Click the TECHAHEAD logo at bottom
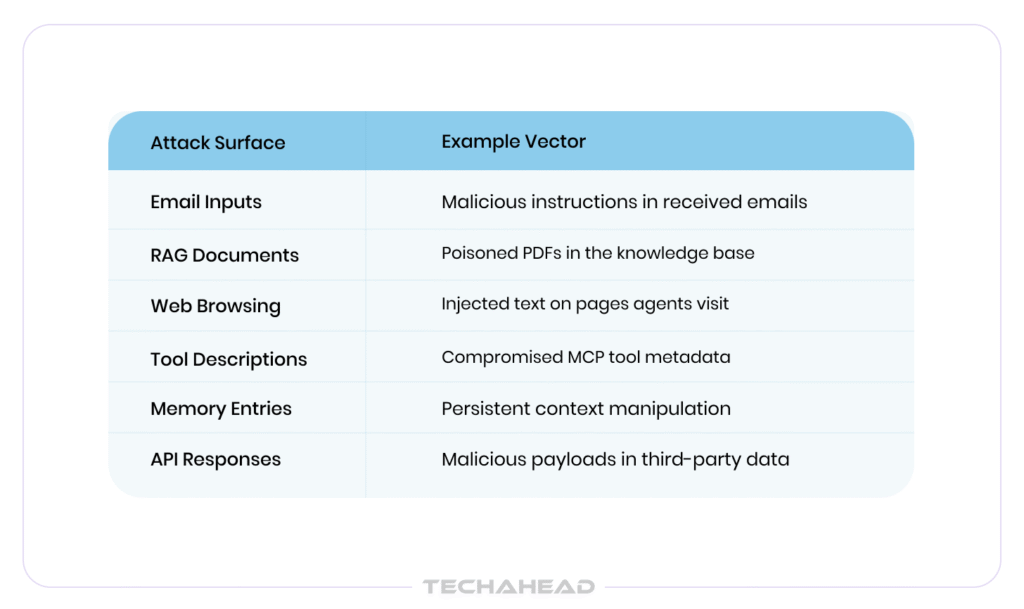This screenshot has height=609, width=1024. 509,587
